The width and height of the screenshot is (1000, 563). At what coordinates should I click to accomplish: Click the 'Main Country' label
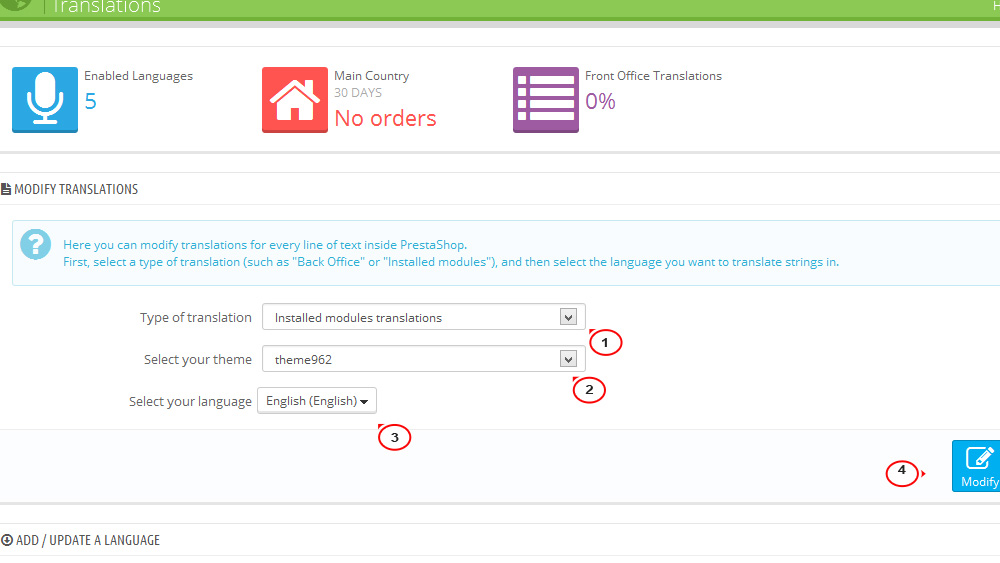pos(372,76)
